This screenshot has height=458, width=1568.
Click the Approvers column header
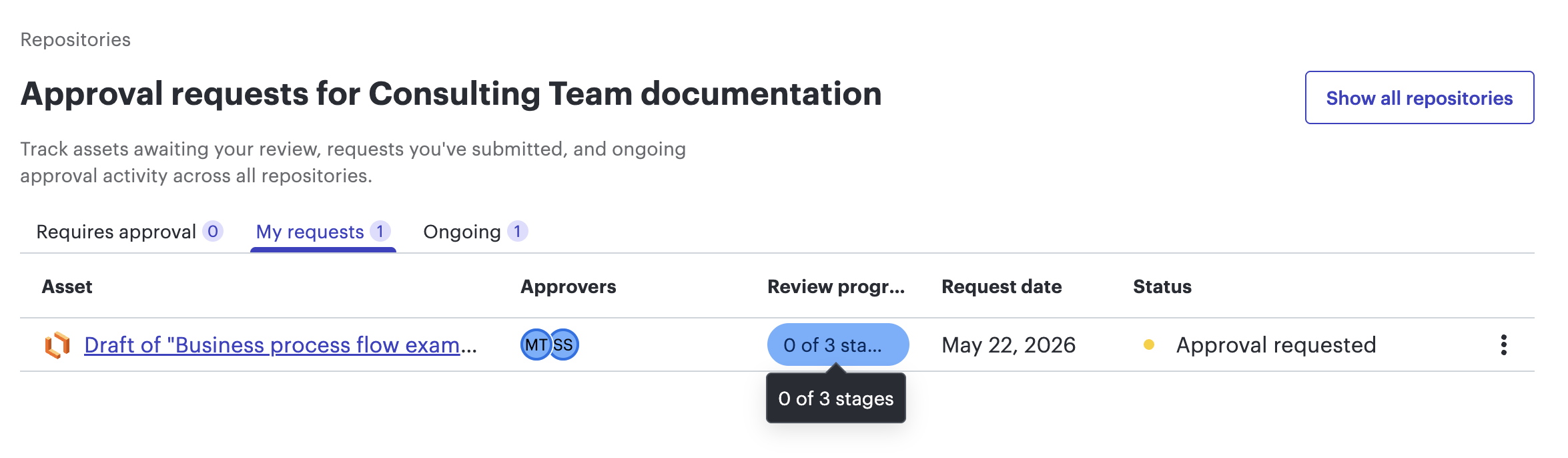568,286
